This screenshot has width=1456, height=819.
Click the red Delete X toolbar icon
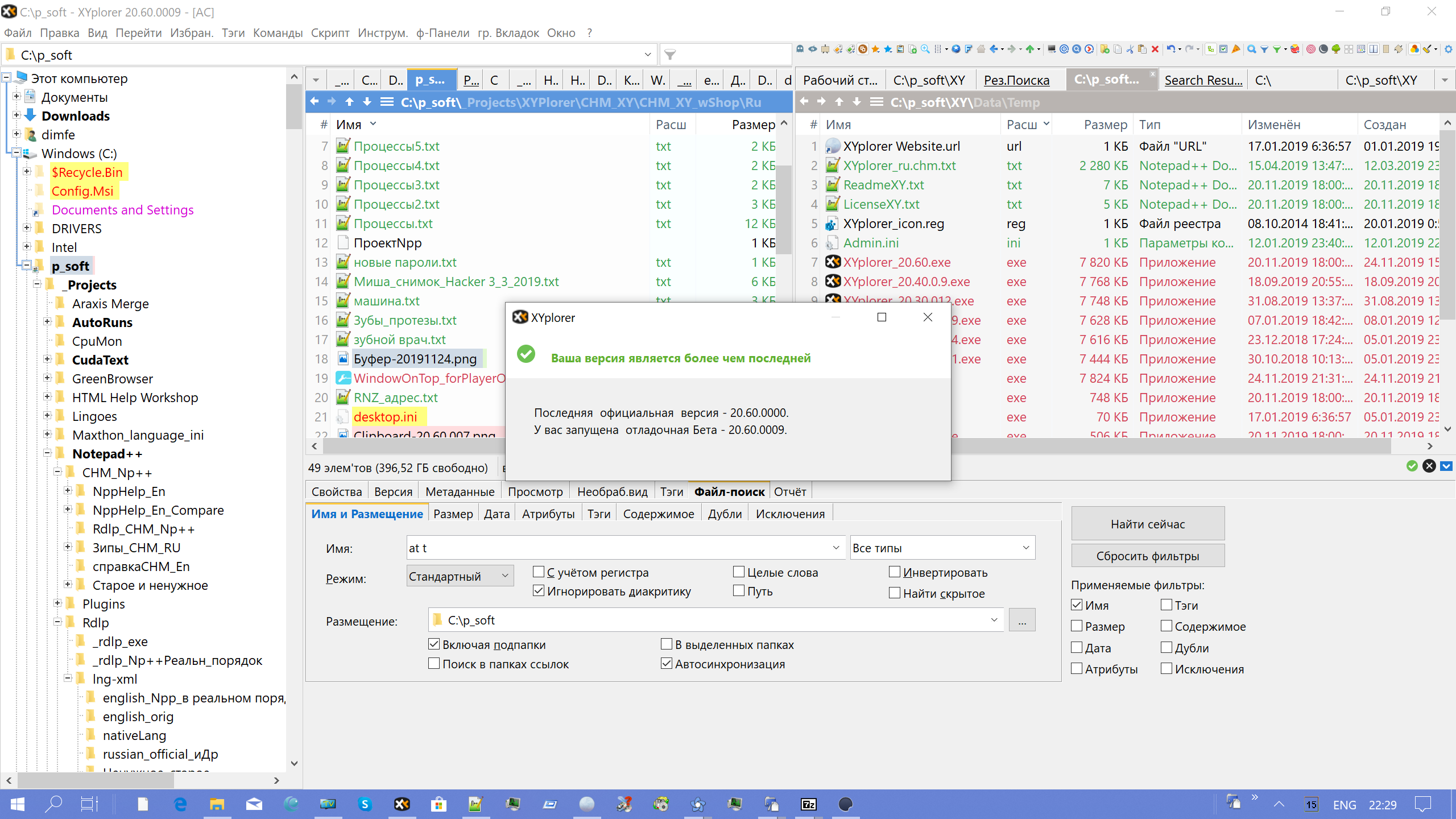pyautogui.click(x=1155, y=49)
